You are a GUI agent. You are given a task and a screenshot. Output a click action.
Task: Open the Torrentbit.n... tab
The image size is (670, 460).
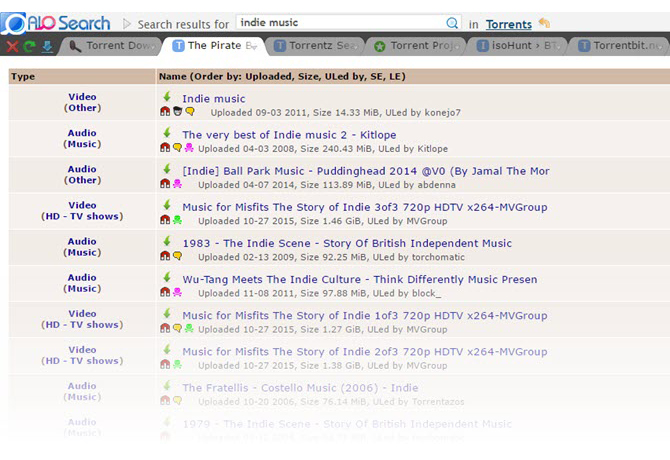620,46
